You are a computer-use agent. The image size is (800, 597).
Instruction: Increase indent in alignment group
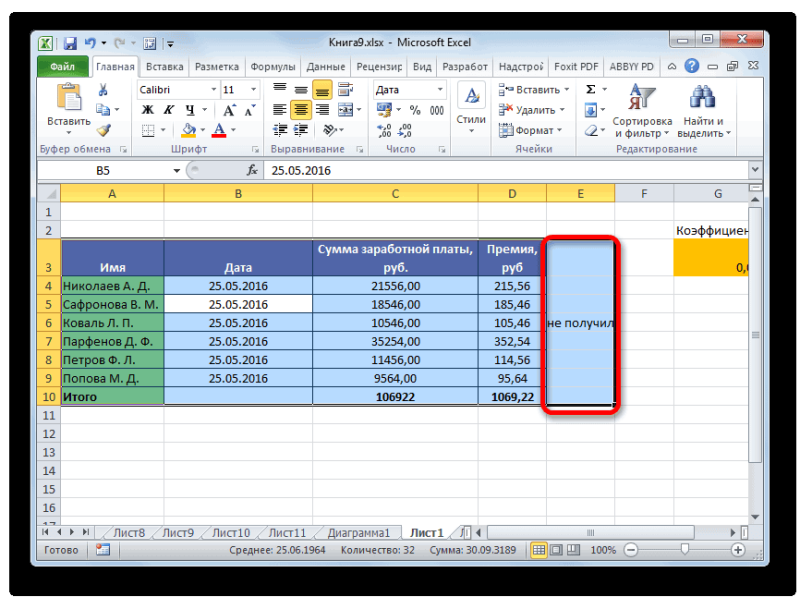(x=301, y=131)
